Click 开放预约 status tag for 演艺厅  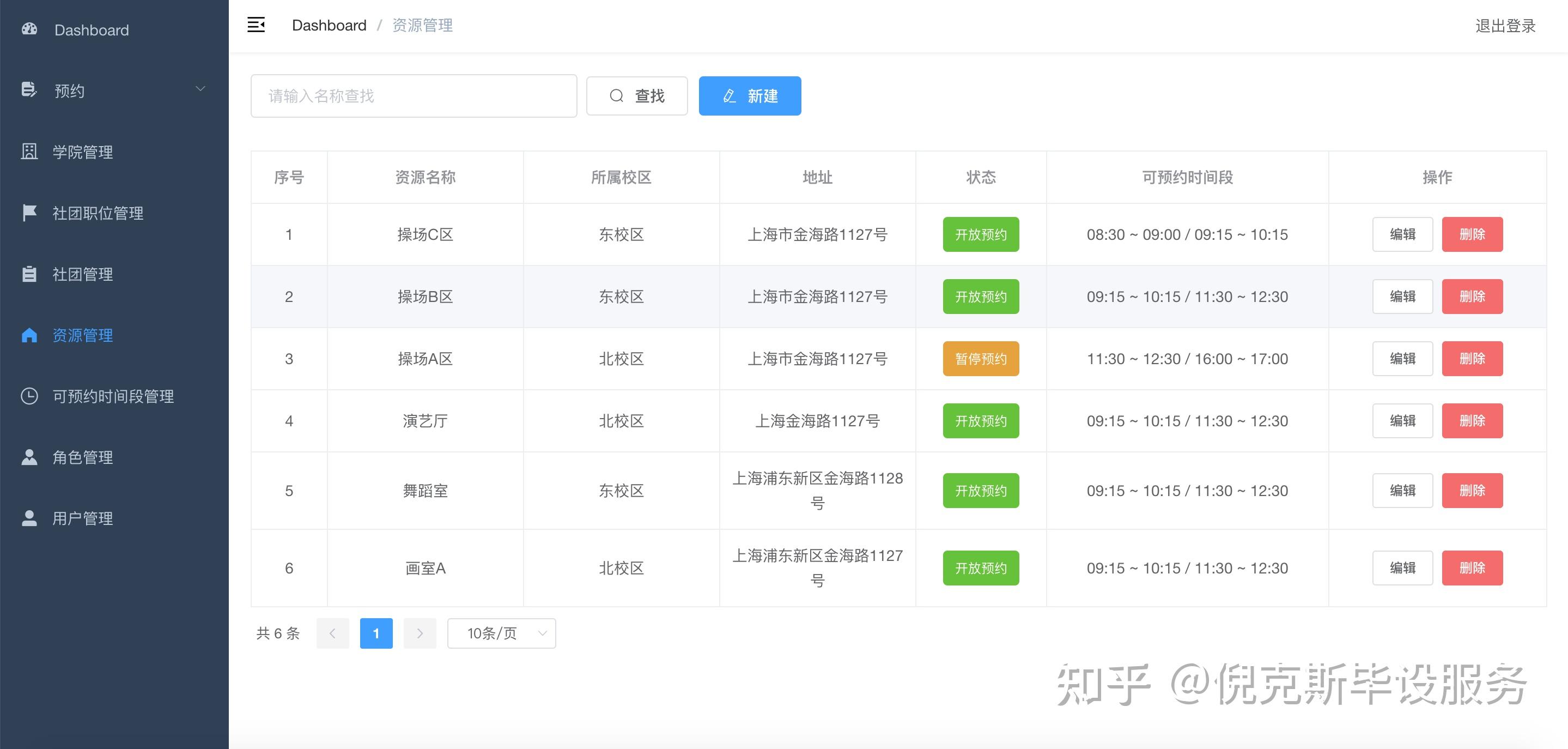(981, 421)
